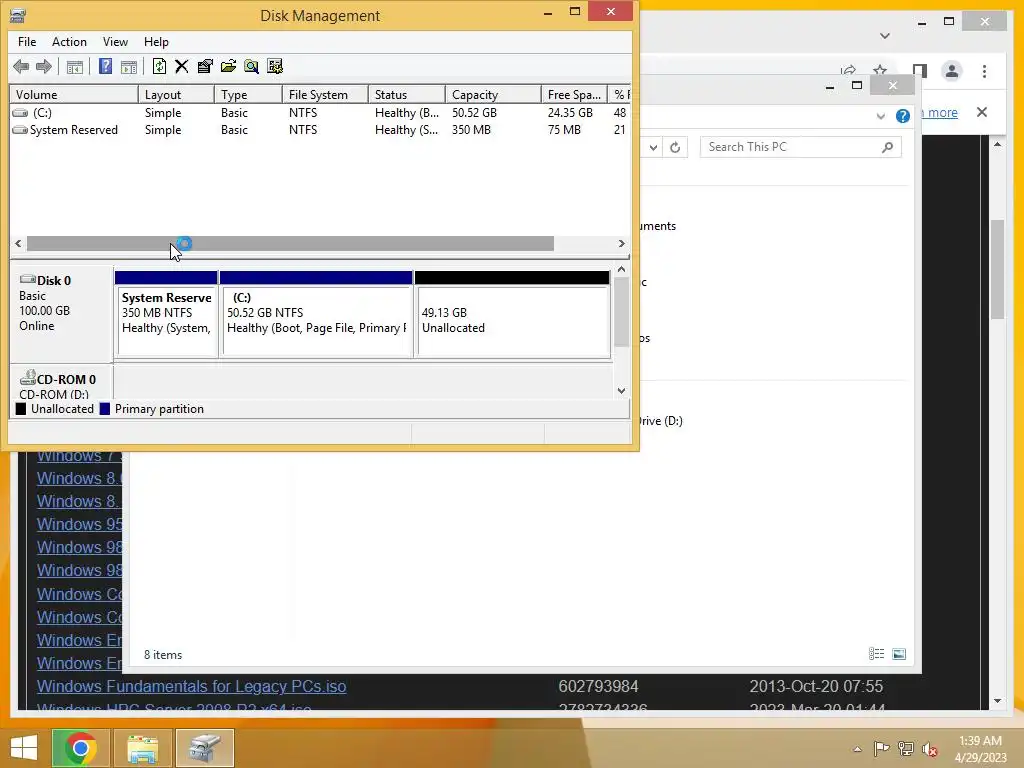Toggle Show/Hide Action Pane toolbar icon

click(x=129, y=67)
